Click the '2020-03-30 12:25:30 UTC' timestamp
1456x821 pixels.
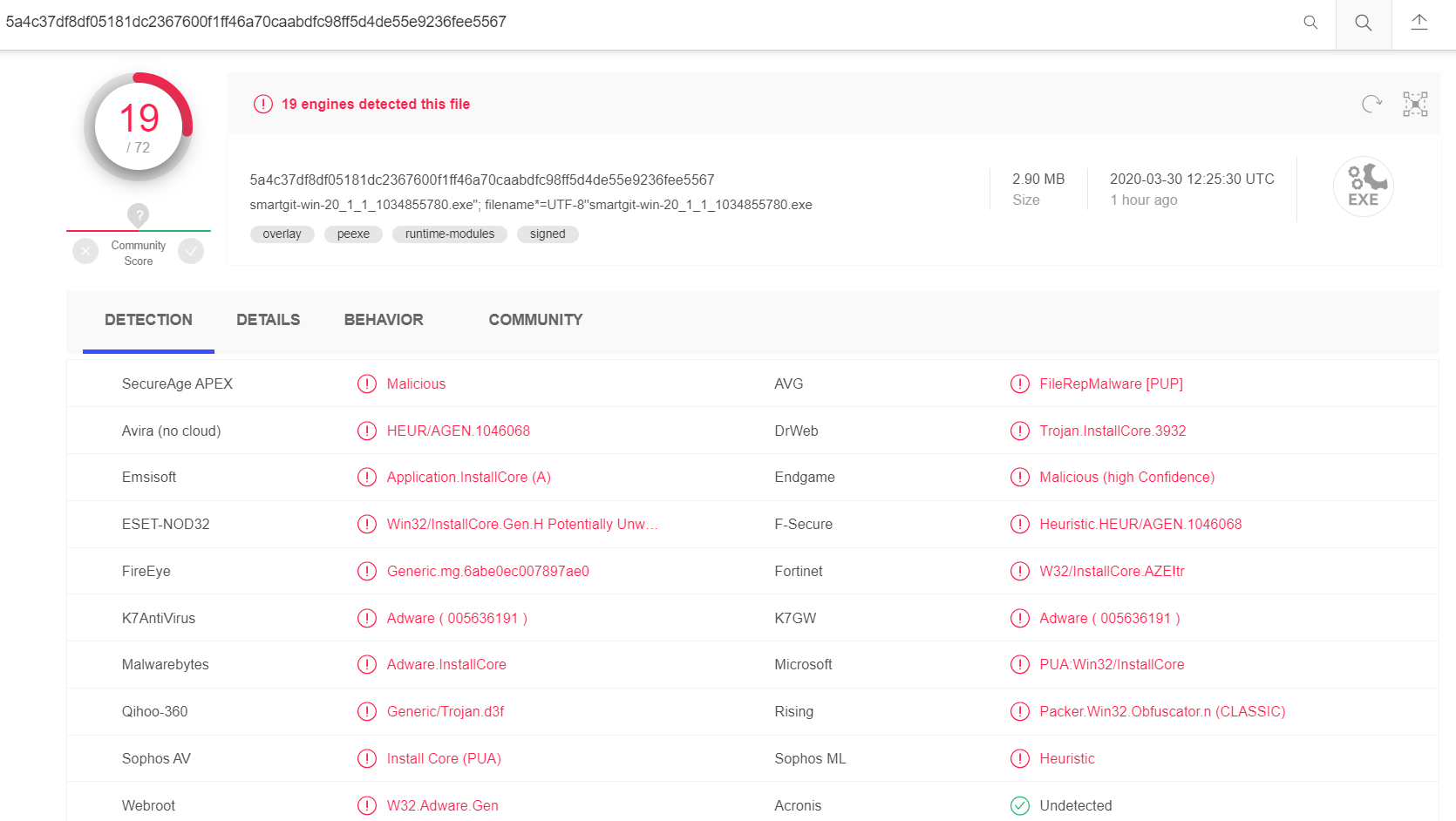click(x=1192, y=179)
